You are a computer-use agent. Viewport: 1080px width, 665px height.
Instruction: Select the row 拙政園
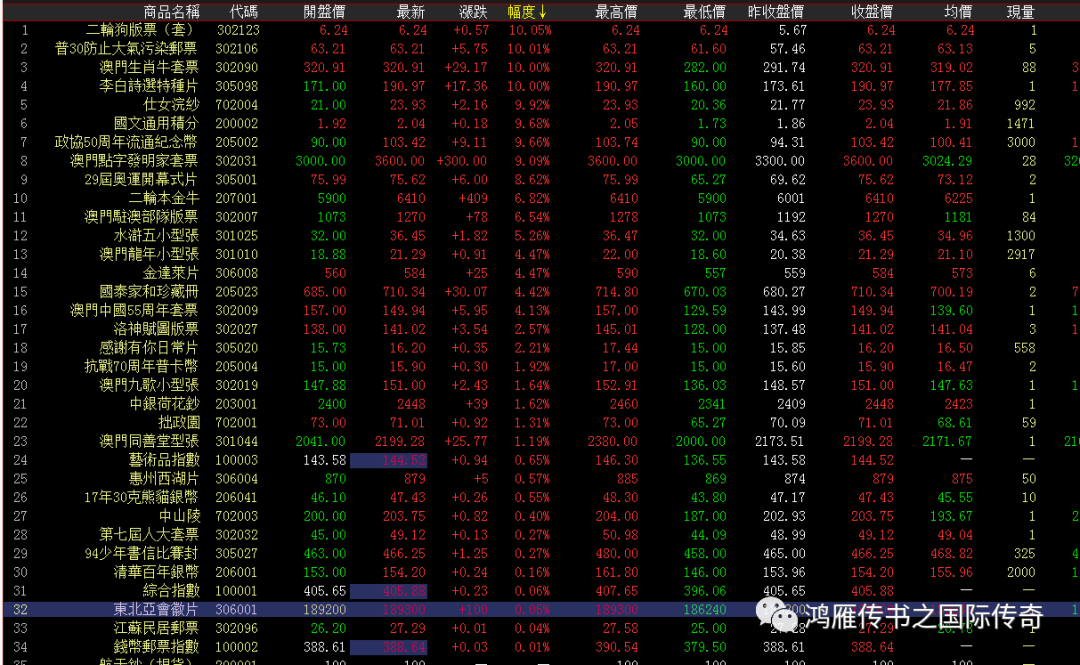tap(541, 422)
